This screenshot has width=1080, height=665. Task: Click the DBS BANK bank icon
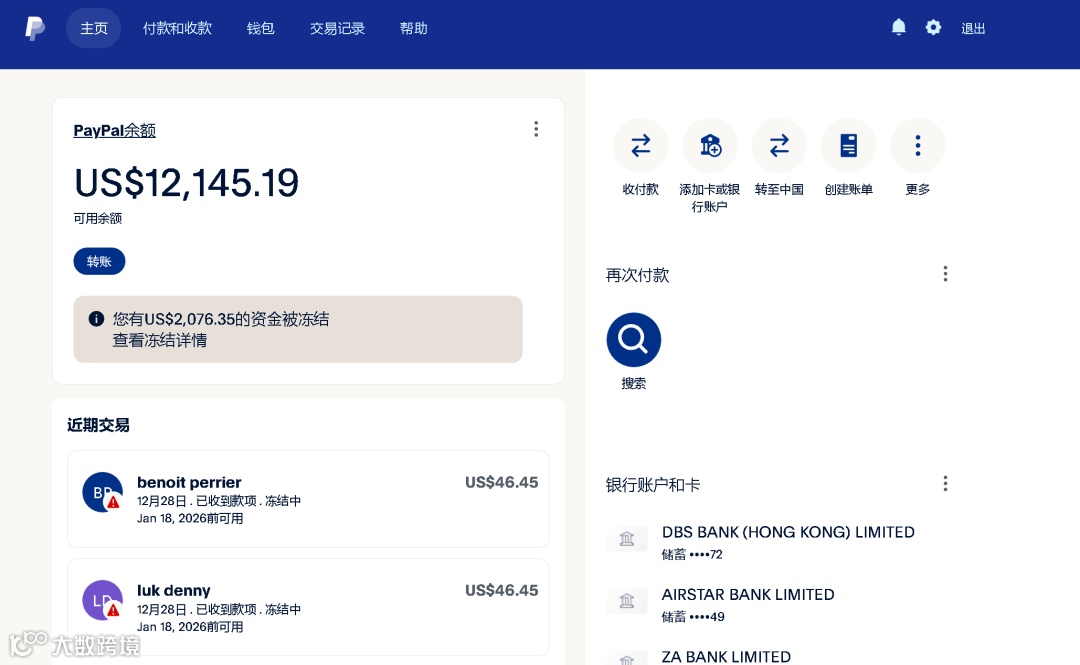pos(627,538)
